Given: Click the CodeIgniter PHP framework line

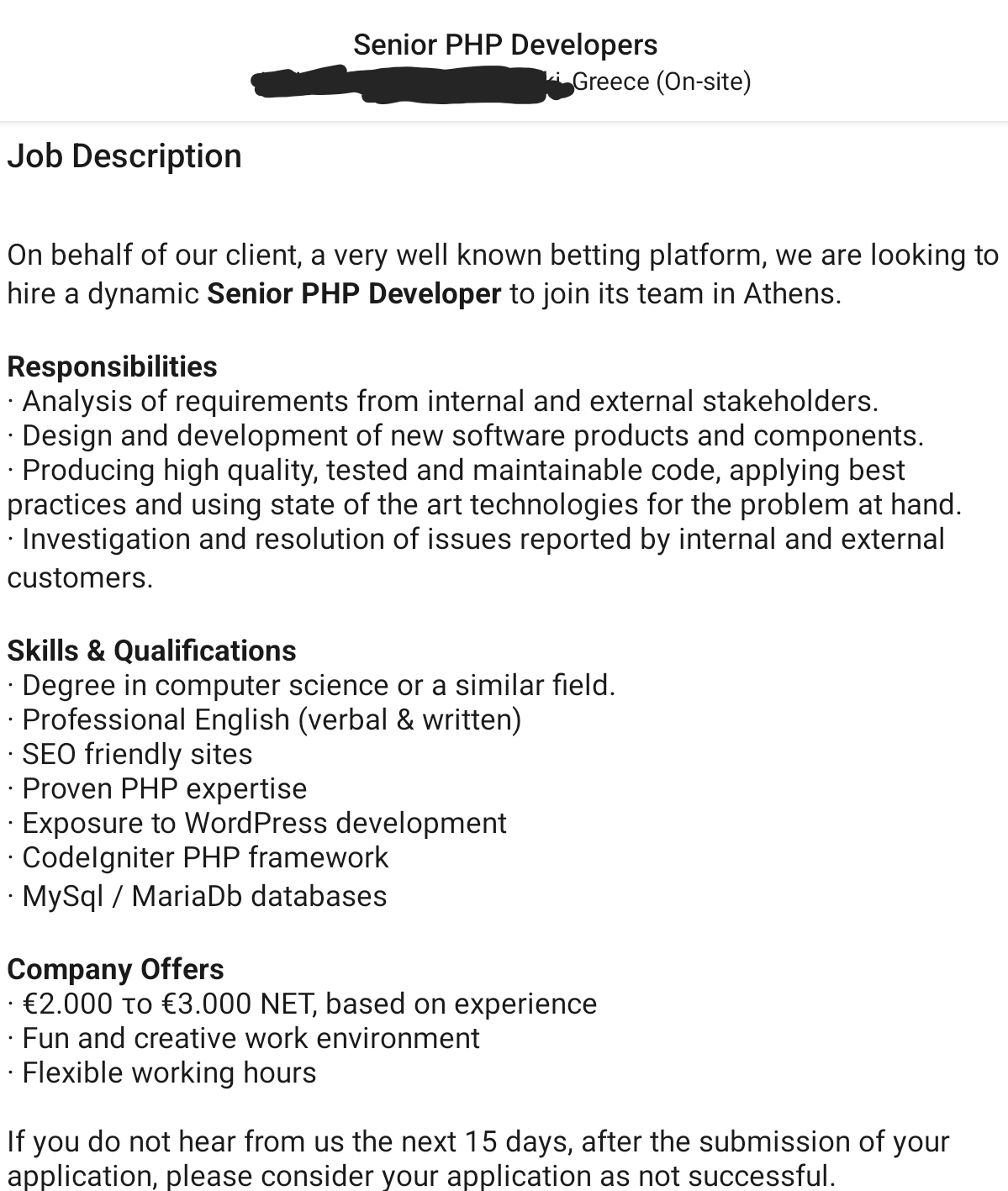Looking at the screenshot, I should tap(198, 857).
